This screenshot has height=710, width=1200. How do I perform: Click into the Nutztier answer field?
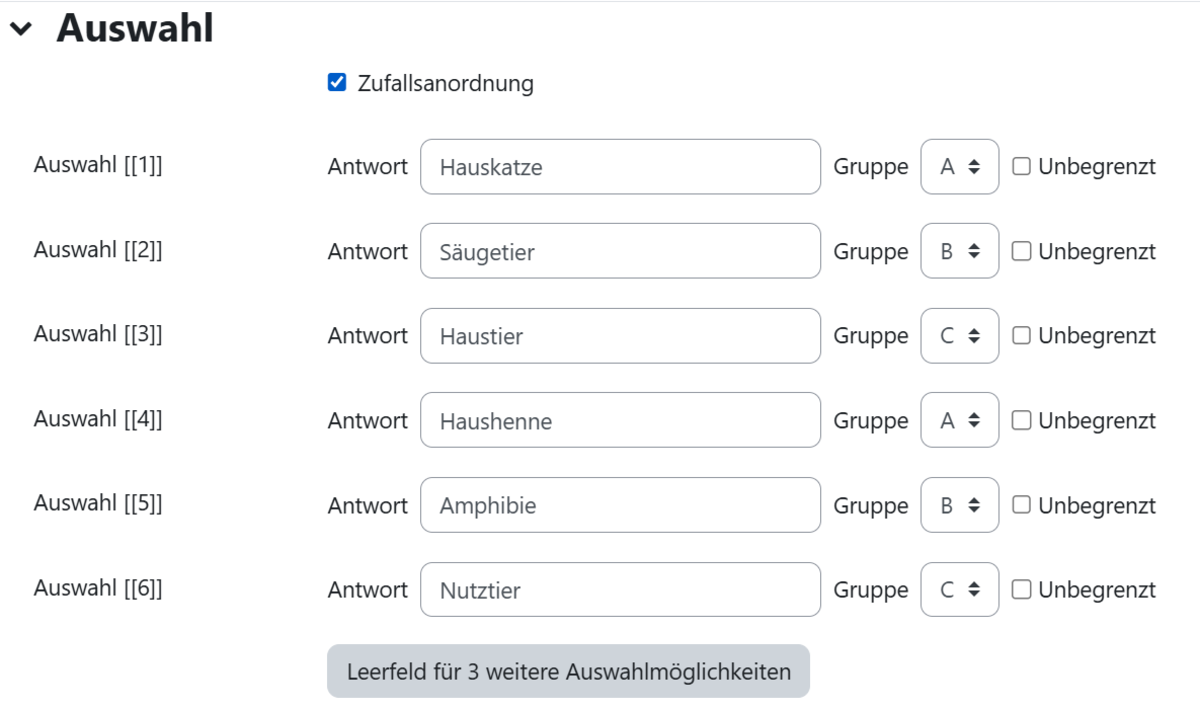click(620, 590)
